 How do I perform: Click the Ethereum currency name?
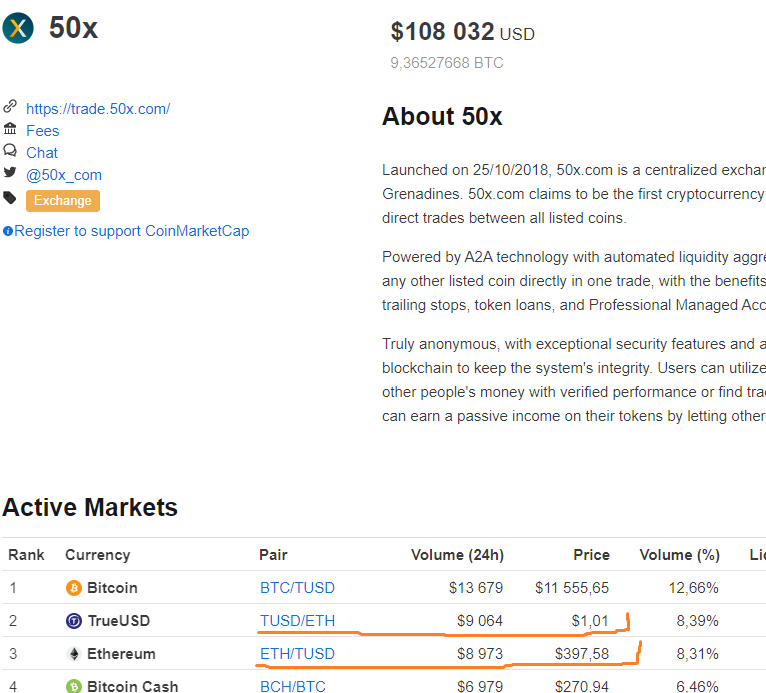[121, 654]
